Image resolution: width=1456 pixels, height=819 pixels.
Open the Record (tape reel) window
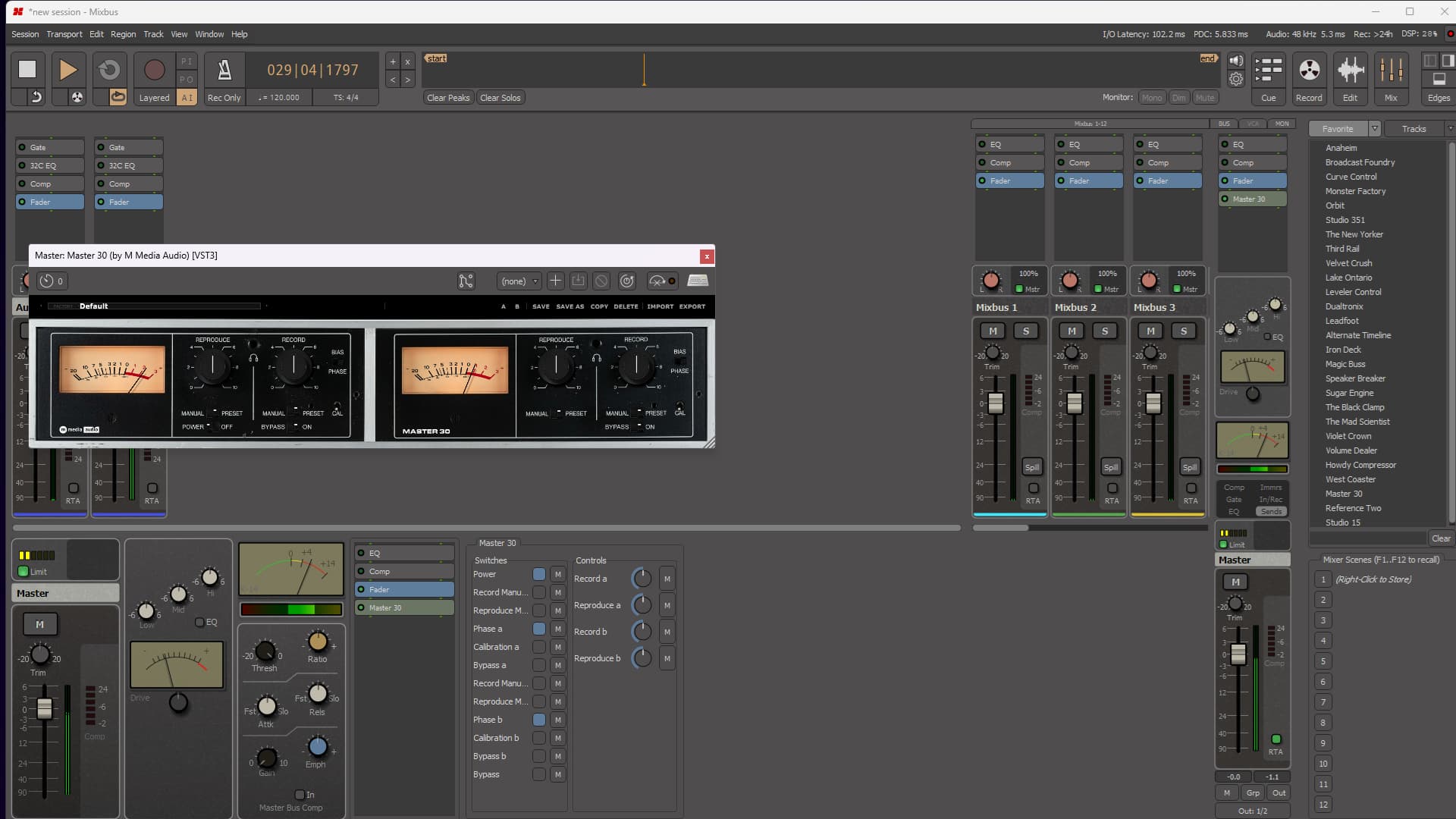(1309, 78)
